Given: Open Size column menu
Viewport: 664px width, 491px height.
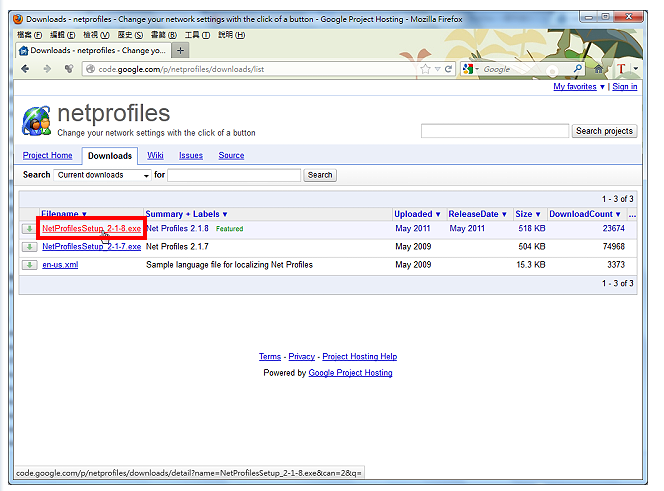Looking at the screenshot, I should tap(528, 214).
